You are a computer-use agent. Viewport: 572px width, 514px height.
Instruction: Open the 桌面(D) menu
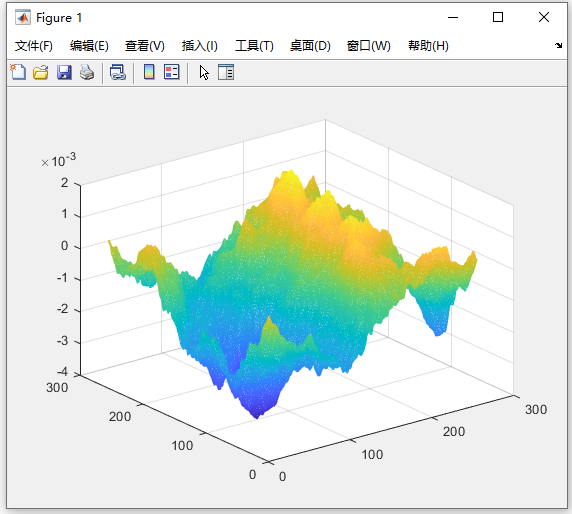(310, 46)
